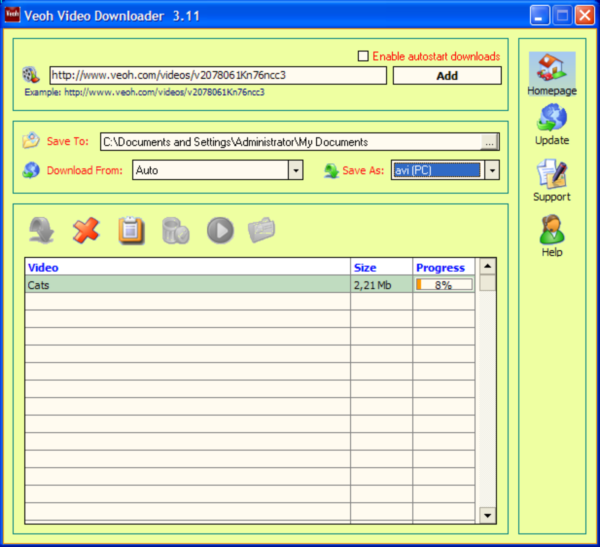Click the gray open folder icon
The height and width of the screenshot is (547, 600).
[x=262, y=231]
